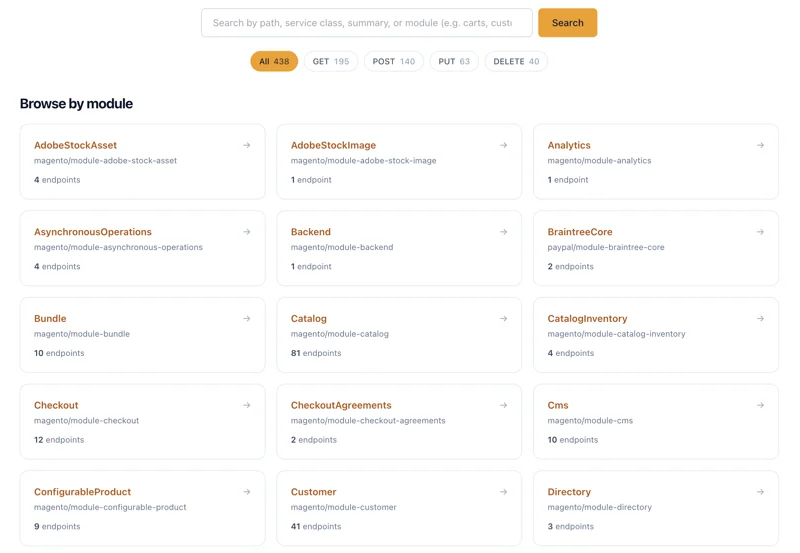
Task: Click '12 endpoints' count on Checkout card
Action: [59, 440]
